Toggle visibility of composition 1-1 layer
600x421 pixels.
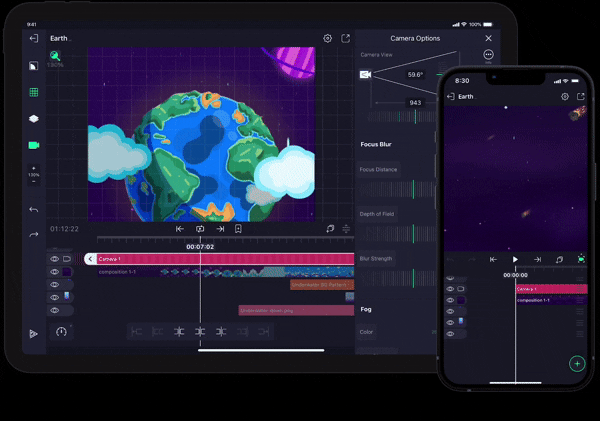click(55, 272)
